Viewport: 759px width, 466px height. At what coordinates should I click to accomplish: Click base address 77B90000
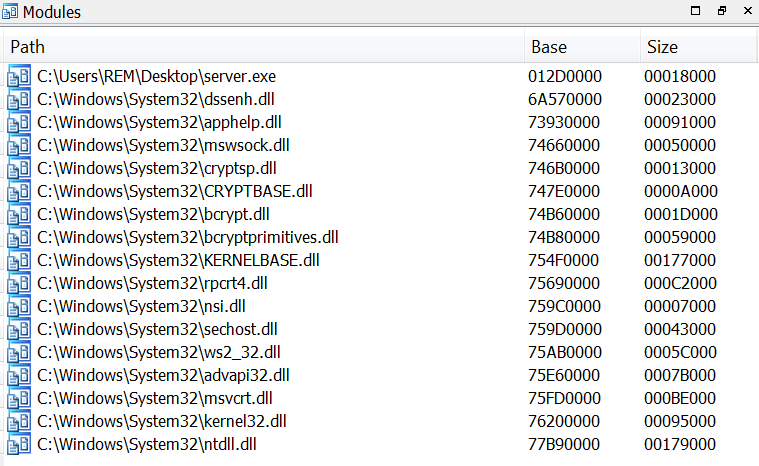point(564,444)
